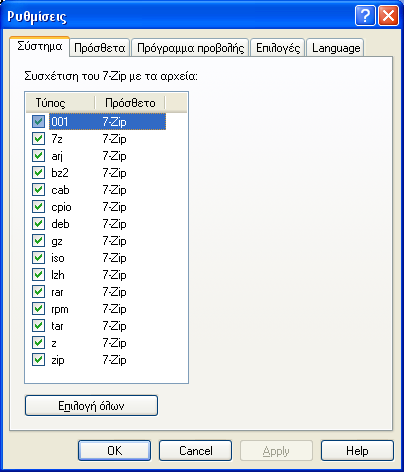Disable the cab file association checkbox
404x472 pixels.
[x=38, y=189]
